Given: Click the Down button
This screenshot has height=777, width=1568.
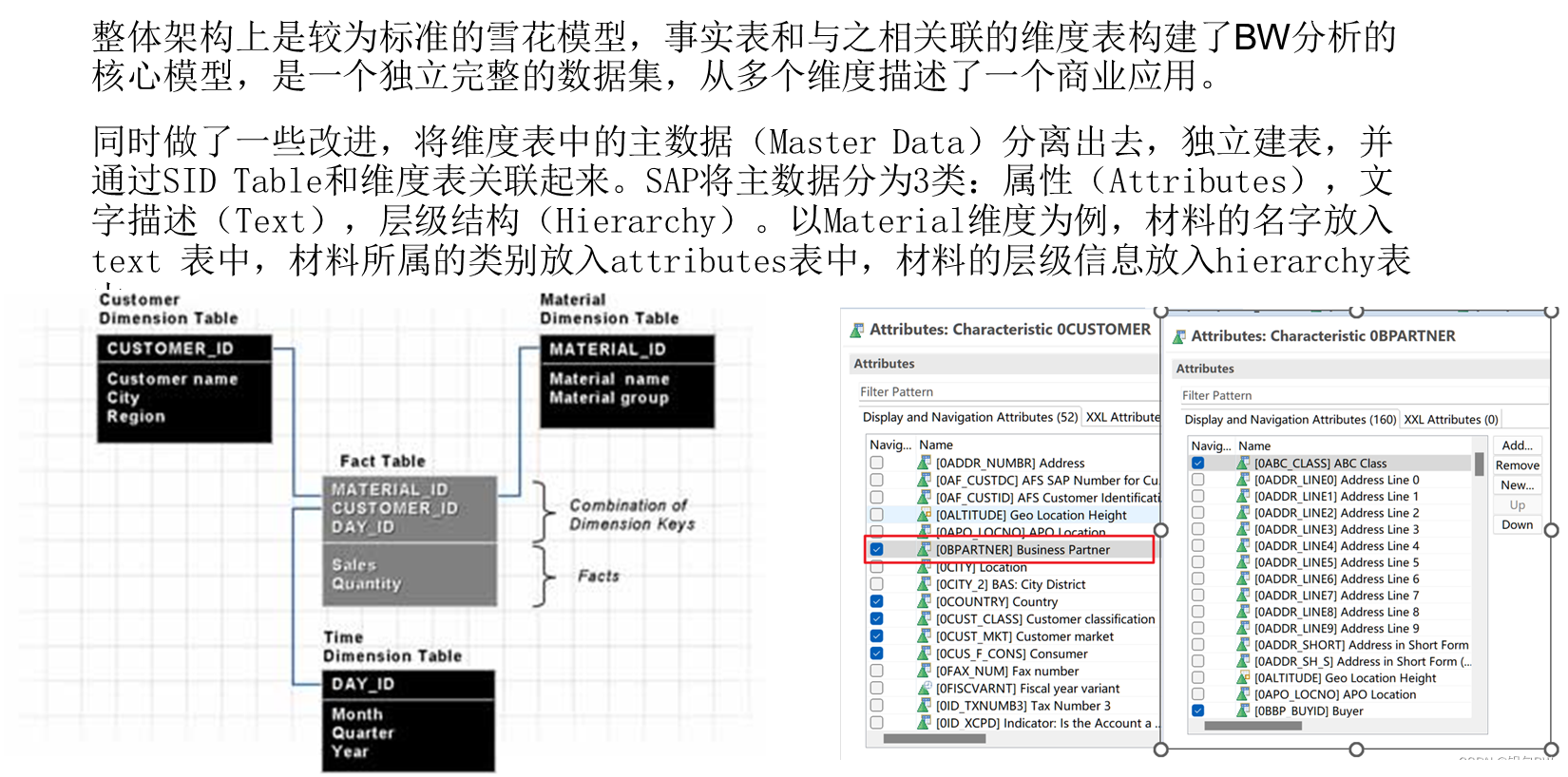Looking at the screenshot, I should coord(1517,524).
